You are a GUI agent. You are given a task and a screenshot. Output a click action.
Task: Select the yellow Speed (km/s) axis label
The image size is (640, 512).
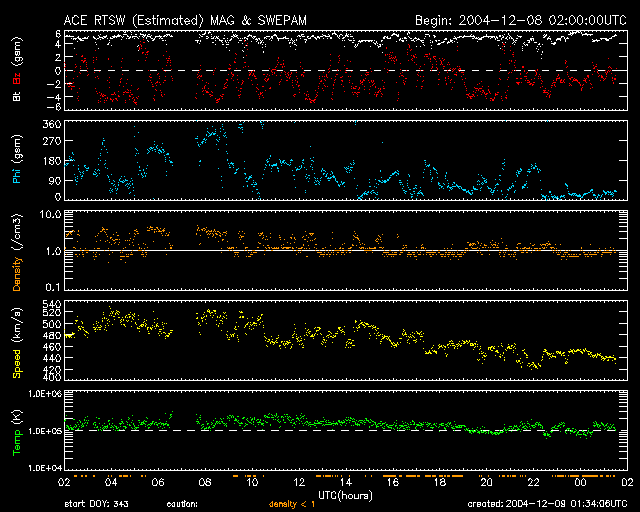[16, 344]
